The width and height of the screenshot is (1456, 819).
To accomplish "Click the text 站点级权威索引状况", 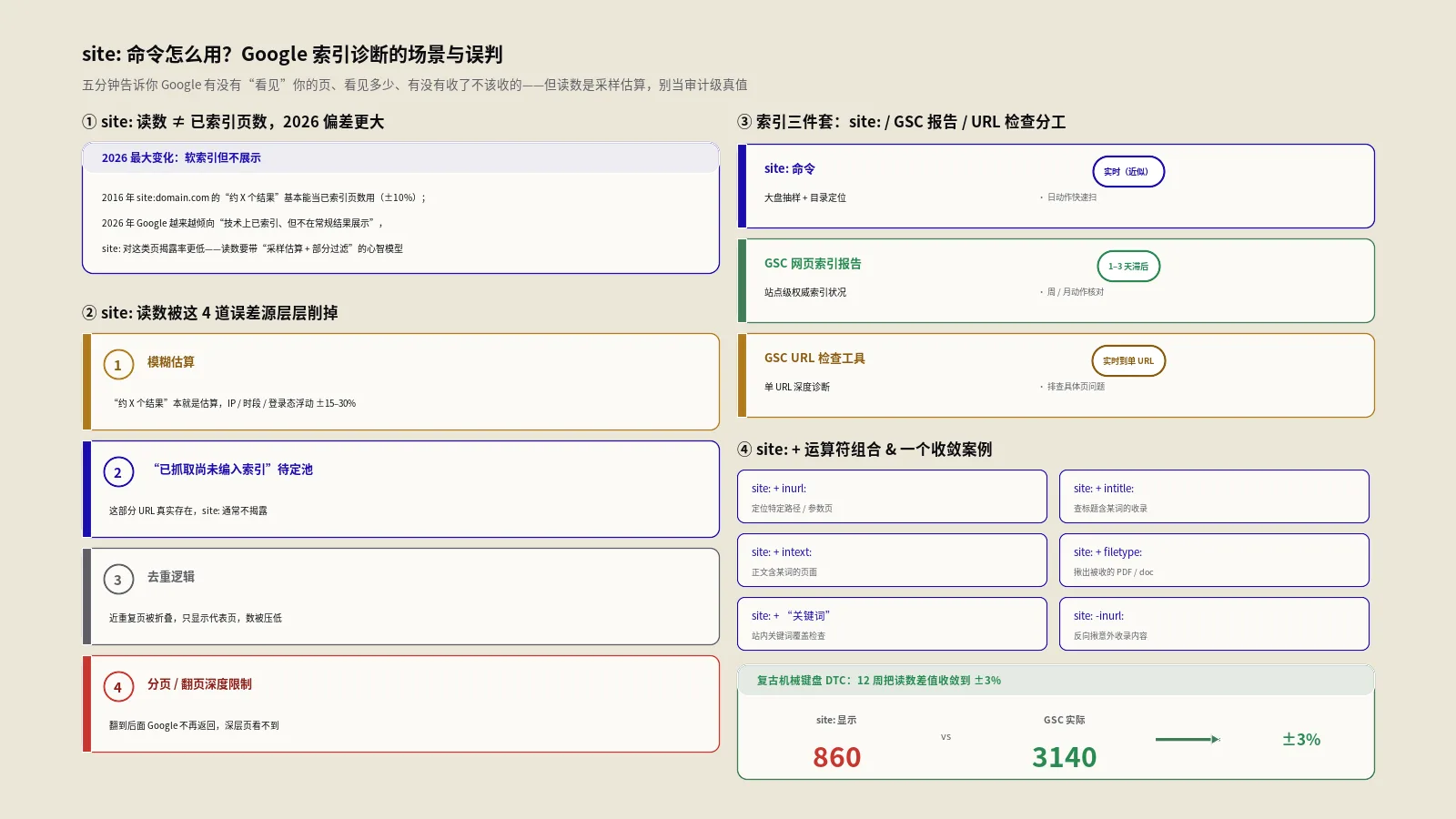I will (x=805, y=292).
